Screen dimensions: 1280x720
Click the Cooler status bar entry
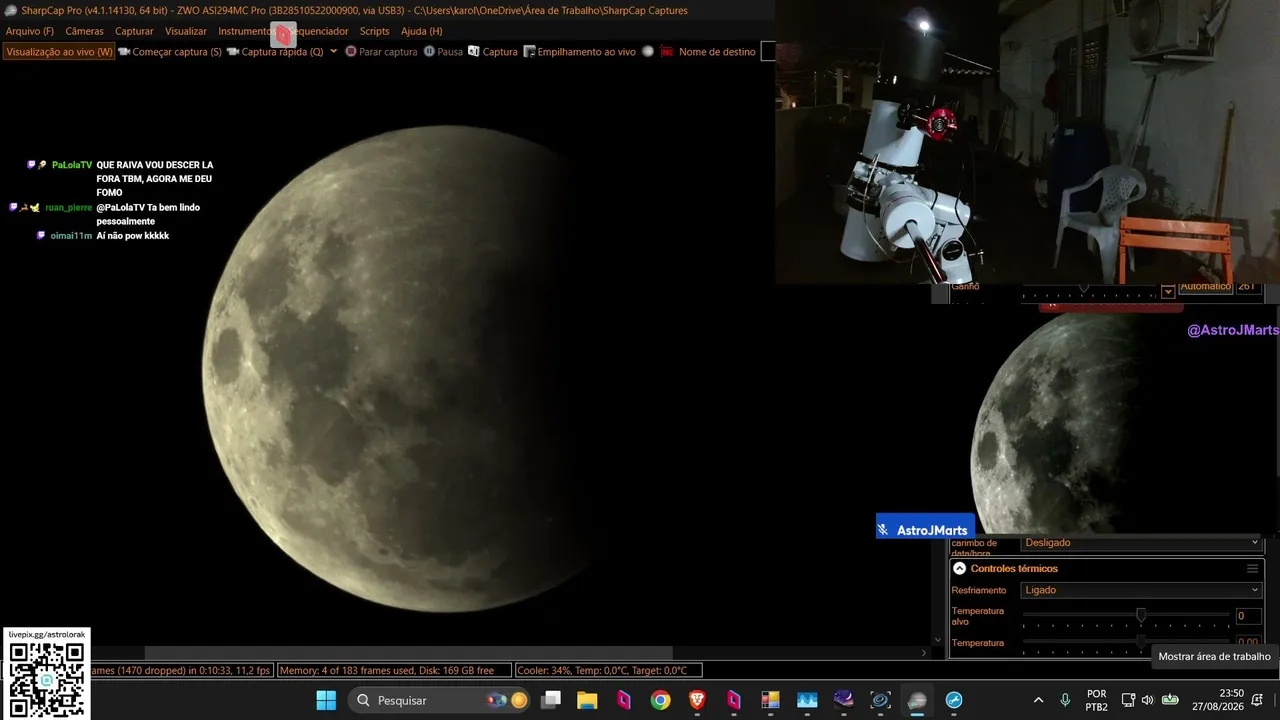608,670
